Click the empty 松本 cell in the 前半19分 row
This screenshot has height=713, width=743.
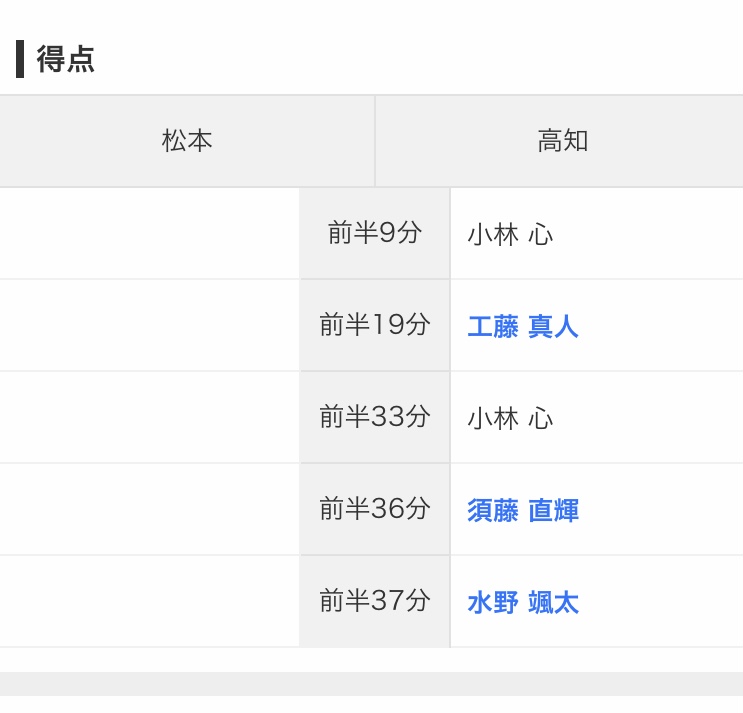[150, 325]
